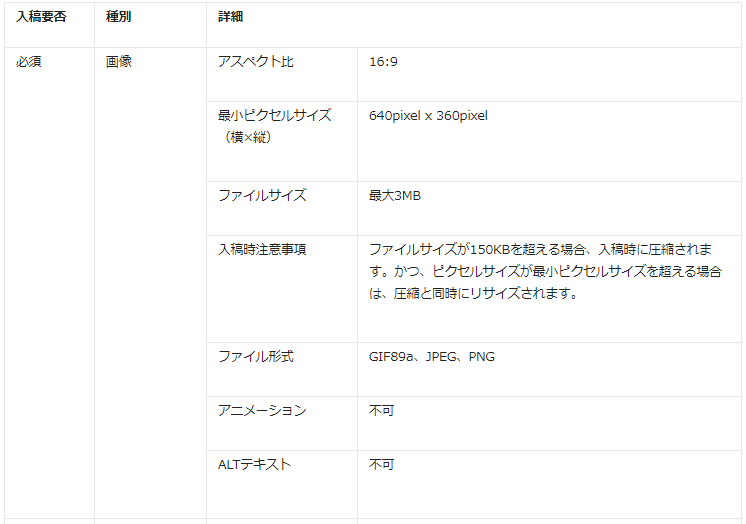Select the 種別 column header
This screenshot has height=524, width=746.
pos(120,17)
